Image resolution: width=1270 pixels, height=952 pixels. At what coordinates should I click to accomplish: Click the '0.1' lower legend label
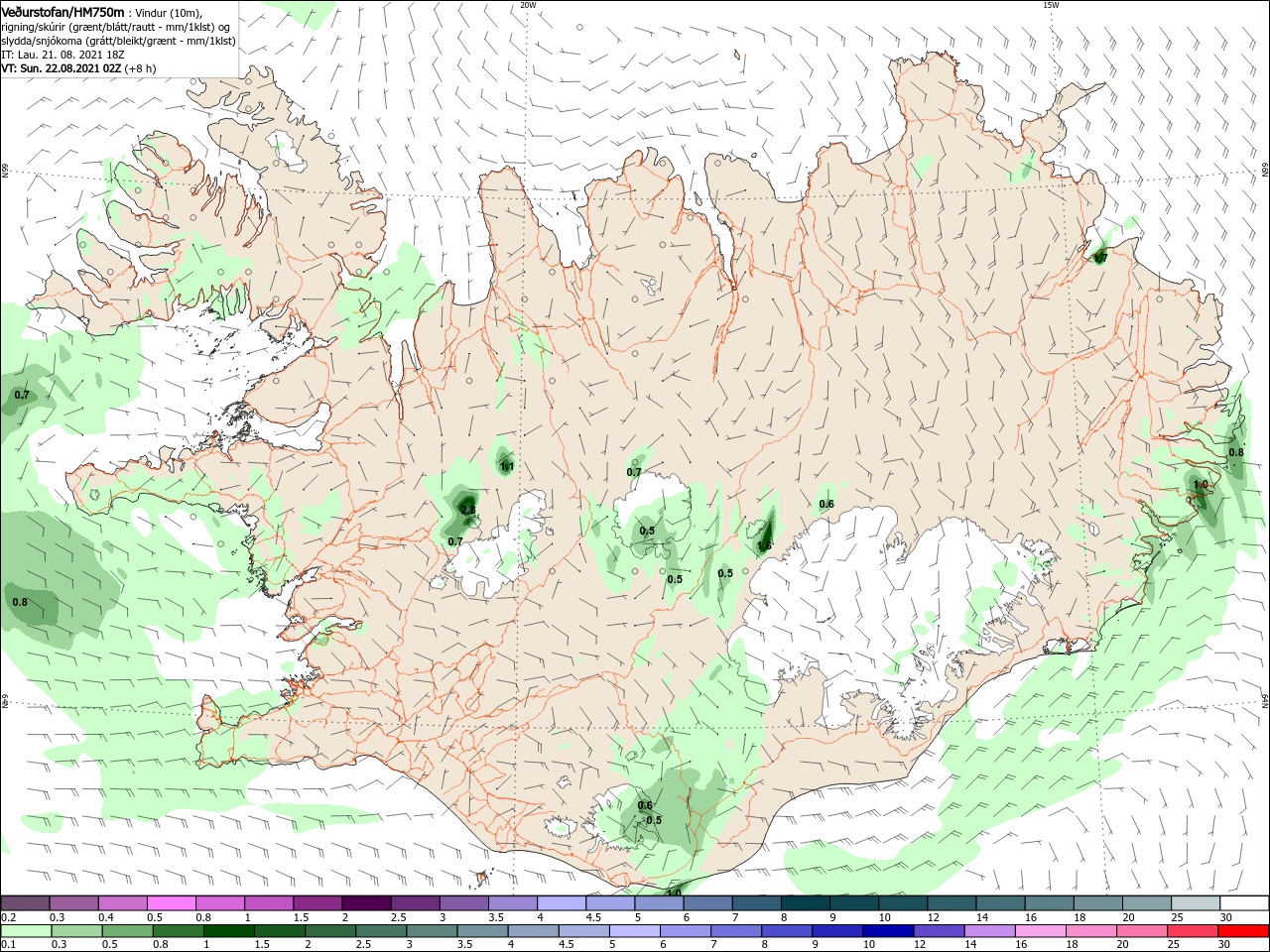(x=8, y=945)
